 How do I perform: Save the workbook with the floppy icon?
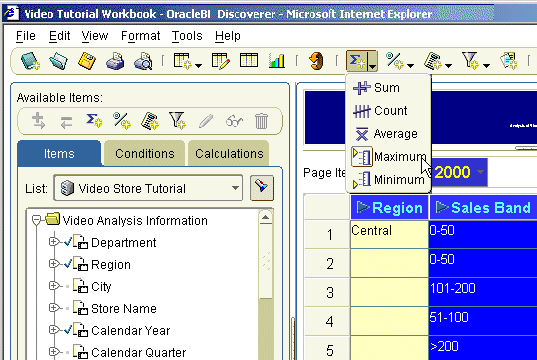87,61
